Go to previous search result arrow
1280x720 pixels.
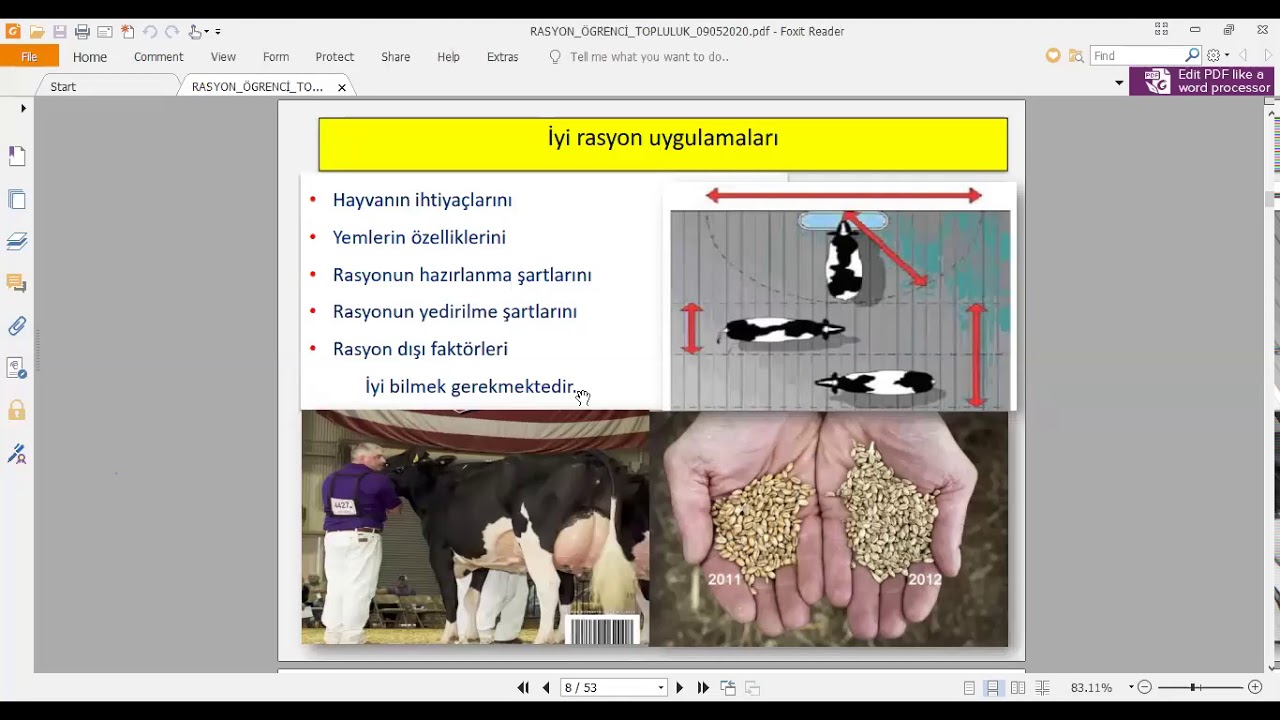pos(1243,56)
